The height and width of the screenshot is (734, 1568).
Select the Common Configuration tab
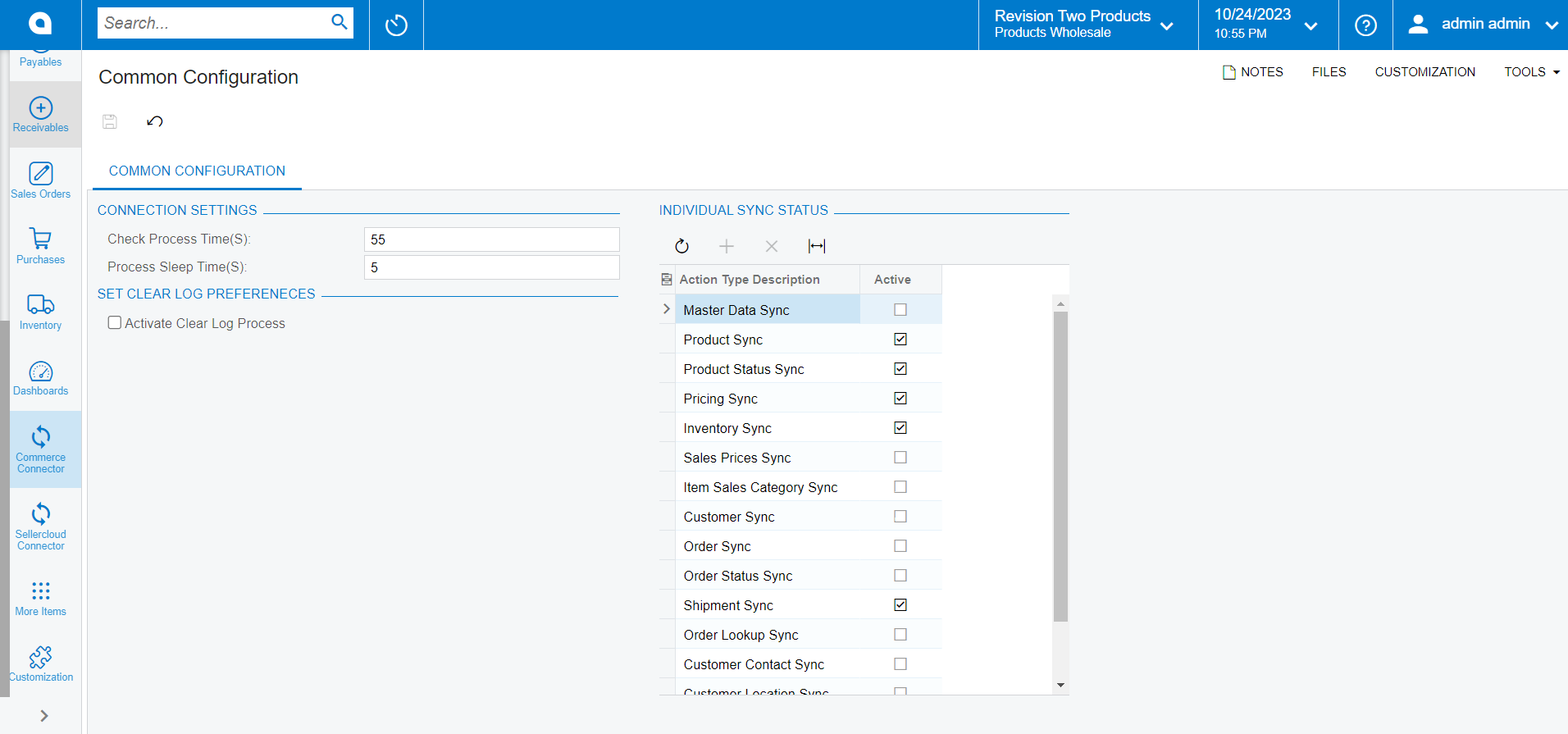click(197, 171)
